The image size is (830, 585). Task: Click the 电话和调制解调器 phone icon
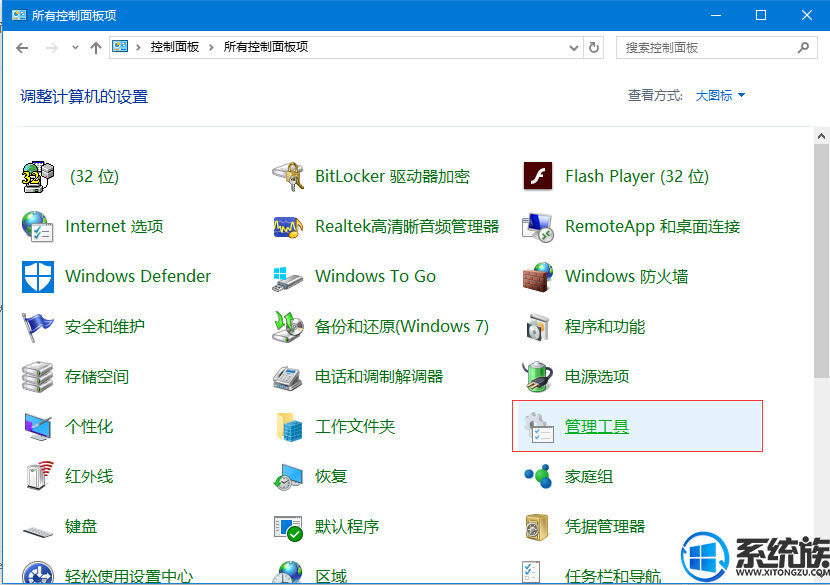click(288, 378)
